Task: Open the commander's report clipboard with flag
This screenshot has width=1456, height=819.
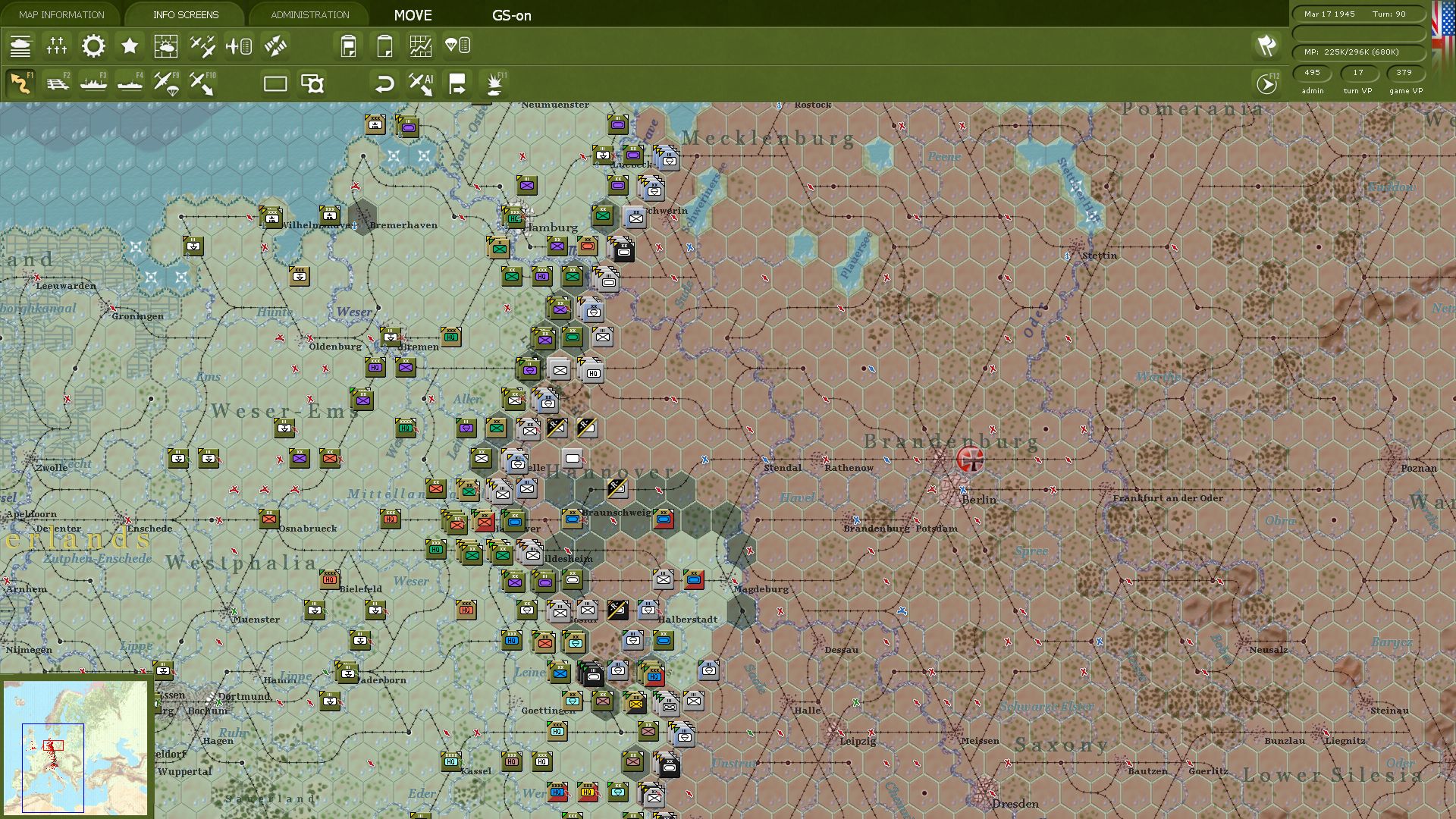Action: (x=348, y=46)
